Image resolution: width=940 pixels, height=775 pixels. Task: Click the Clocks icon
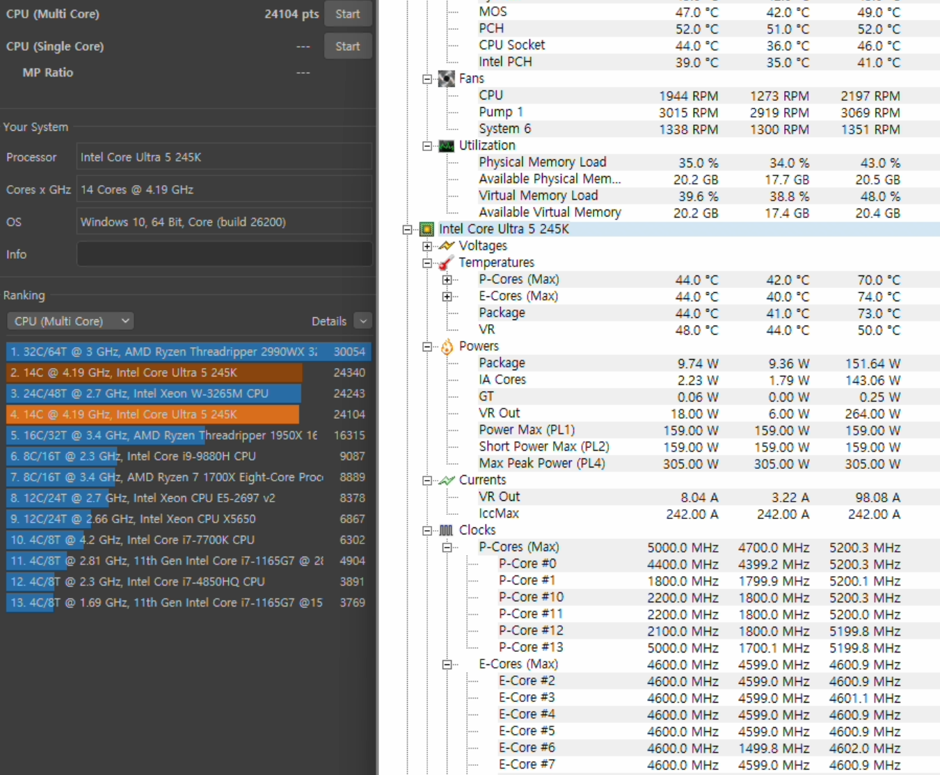point(447,530)
